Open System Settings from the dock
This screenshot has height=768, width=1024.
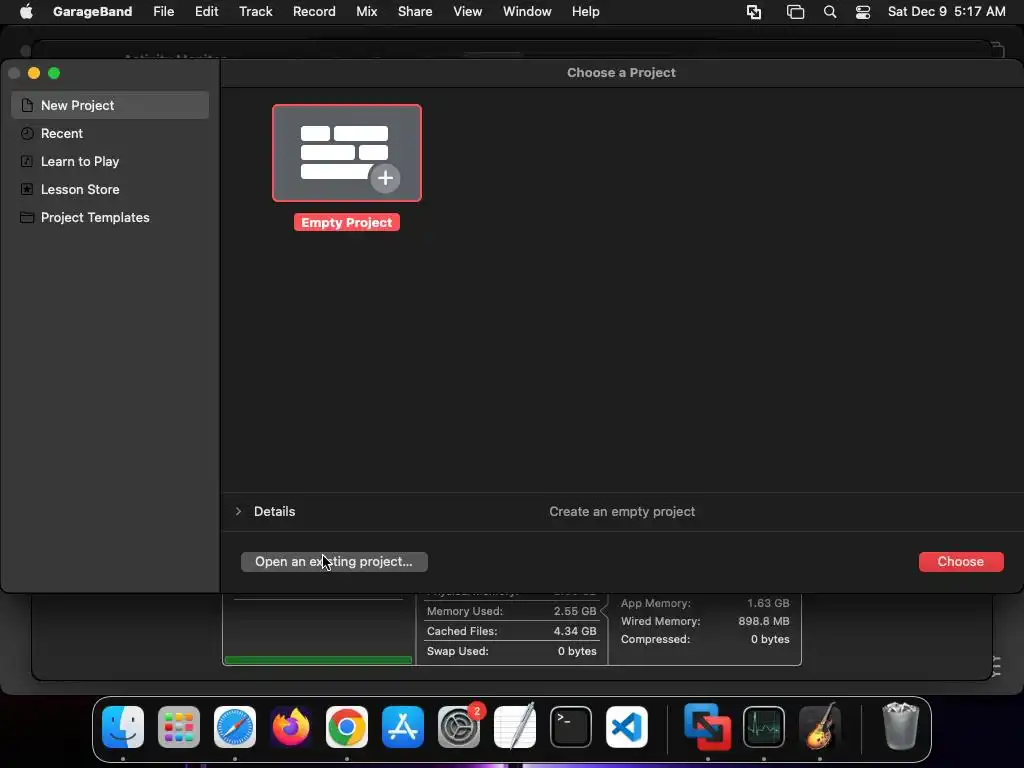[x=459, y=727]
